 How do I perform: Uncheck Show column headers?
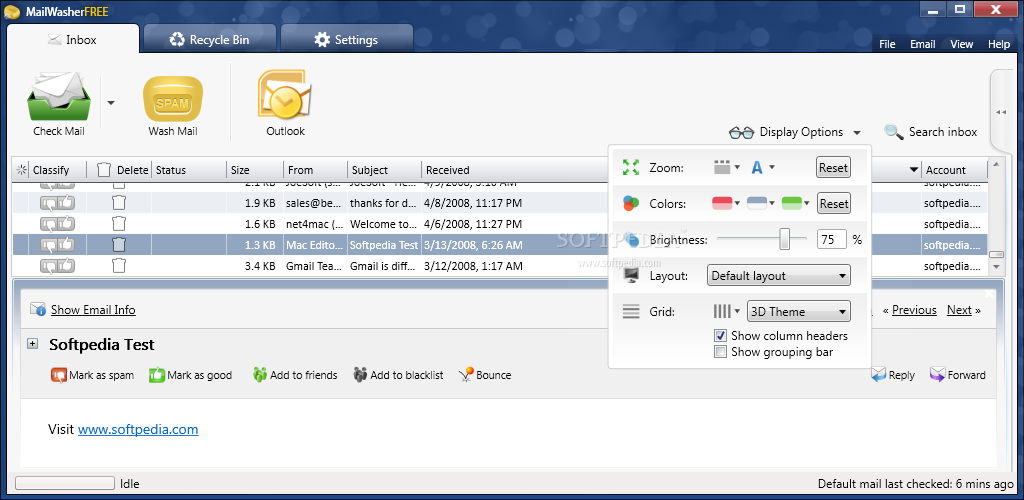[720, 336]
